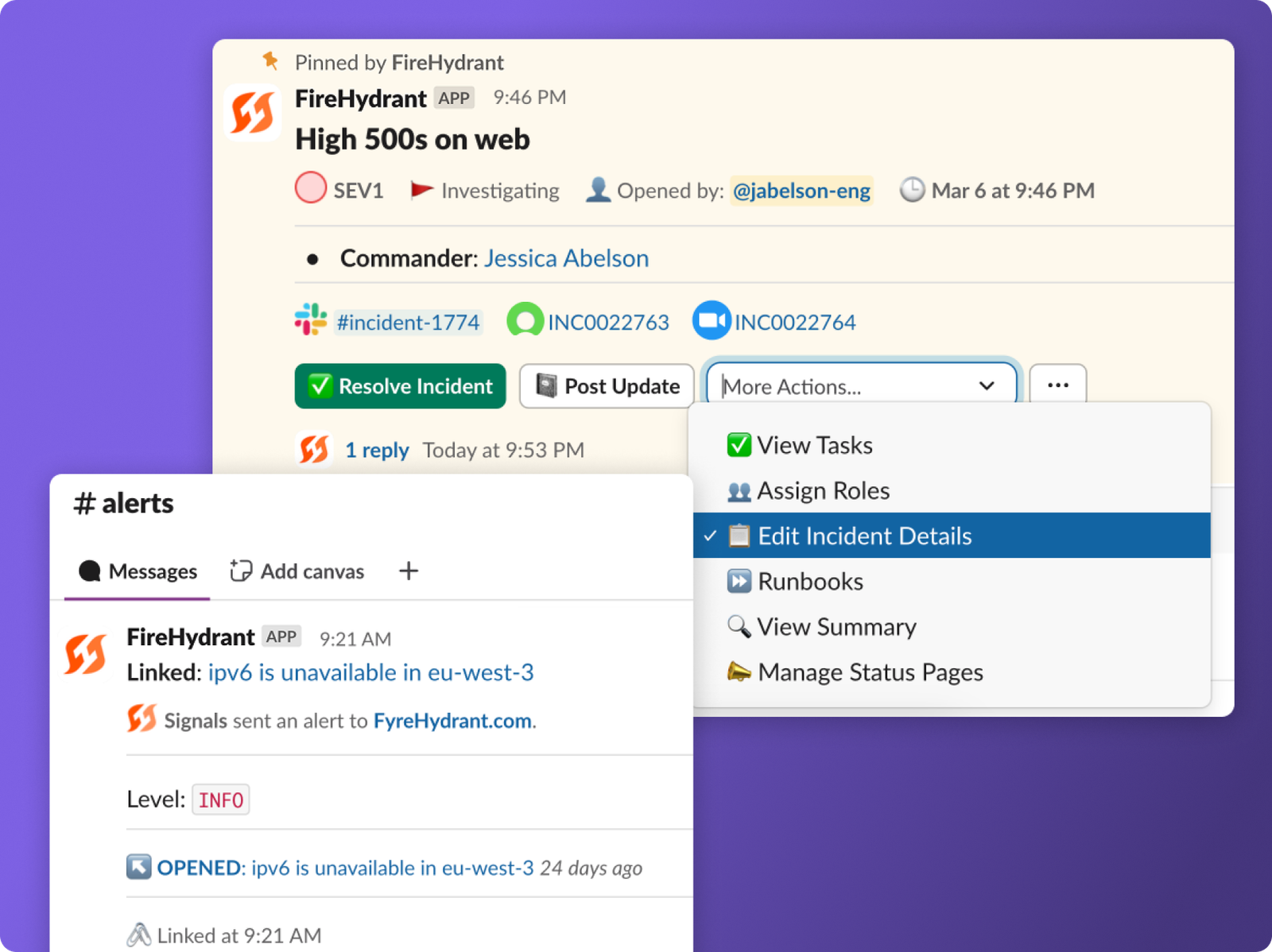Viewport: 1272px width, 952px height.
Task: Visit the FyreHydrant.com link
Action: pyautogui.click(x=452, y=721)
